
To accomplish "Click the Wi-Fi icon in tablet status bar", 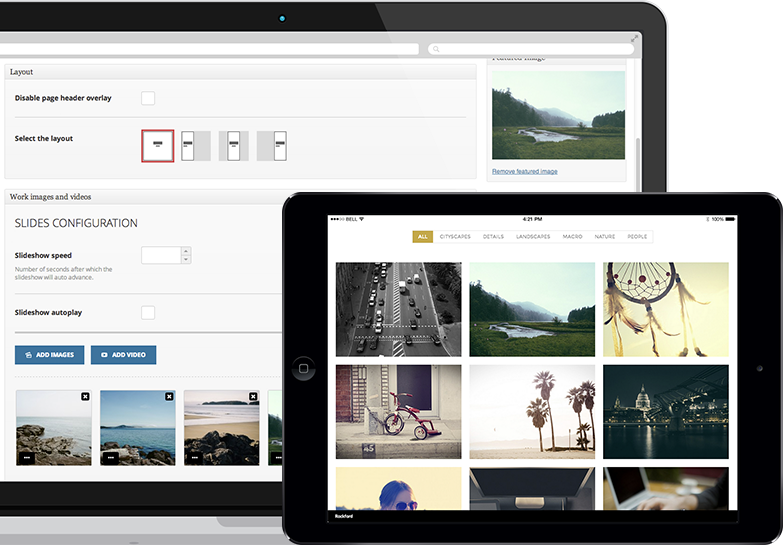I will pos(362,219).
